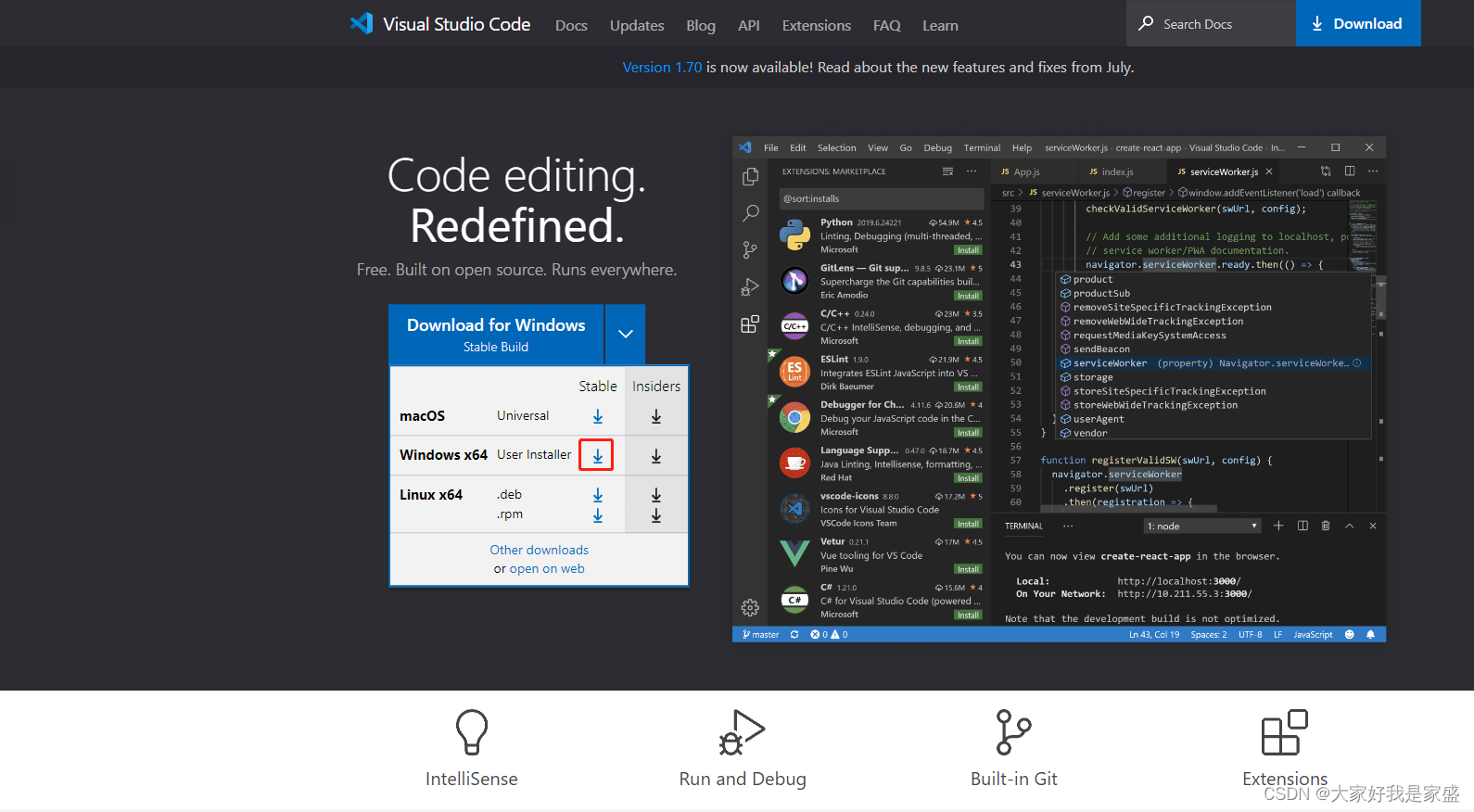Viewport: 1474px width, 812px height.
Task: Click the notification bell in status bar
Action: point(1370,635)
